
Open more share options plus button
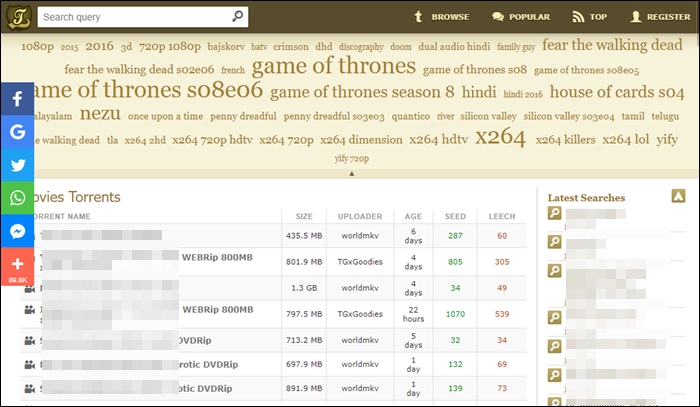[x=17, y=266]
